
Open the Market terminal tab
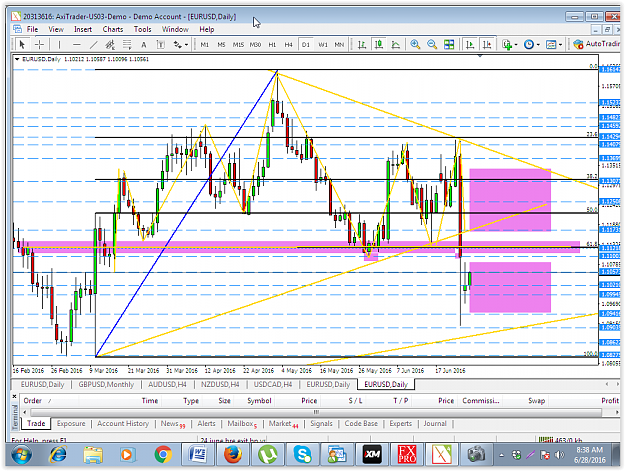pos(283,424)
